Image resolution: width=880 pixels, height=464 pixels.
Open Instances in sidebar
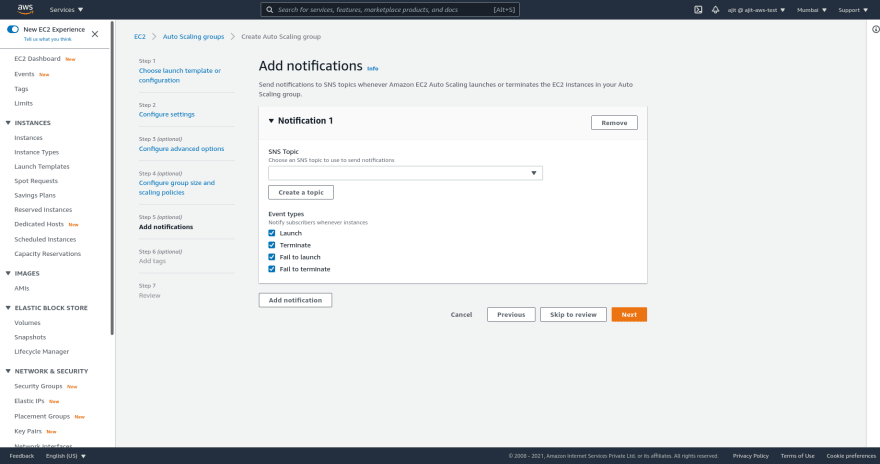(x=28, y=137)
